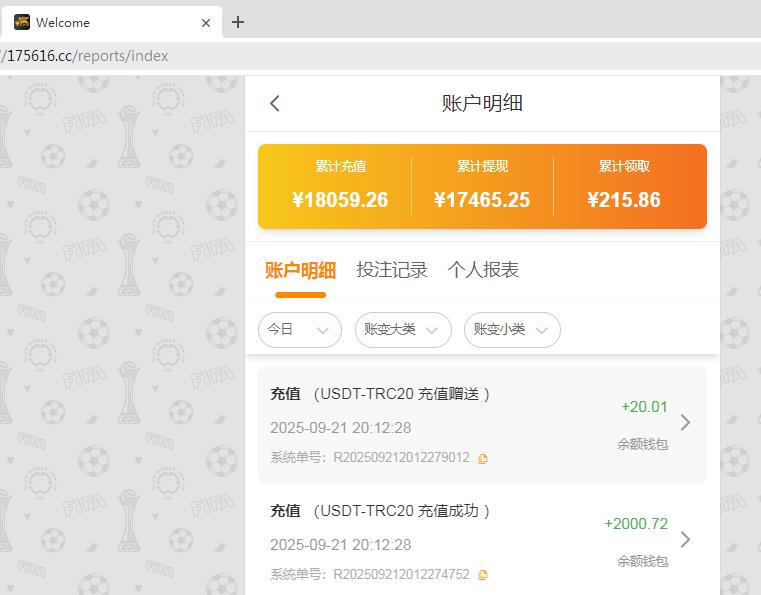Click the 余额钱包 label under +2000.72

click(643, 561)
